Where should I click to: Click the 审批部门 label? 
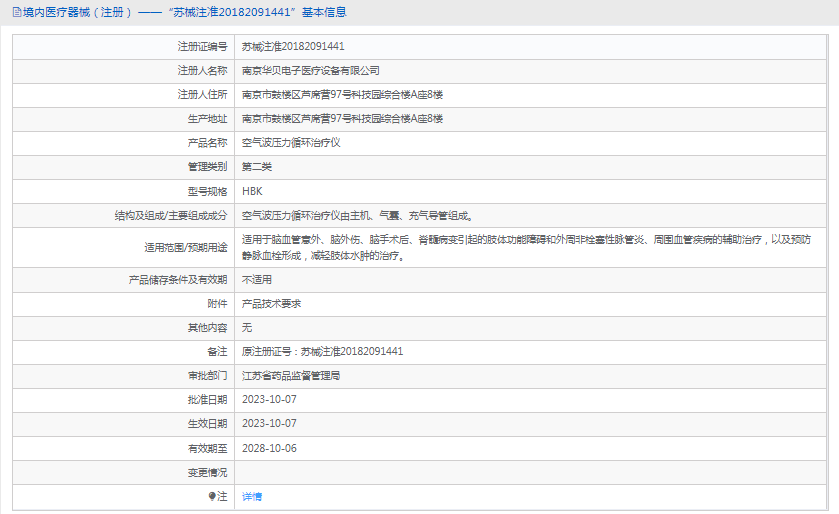(208, 375)
